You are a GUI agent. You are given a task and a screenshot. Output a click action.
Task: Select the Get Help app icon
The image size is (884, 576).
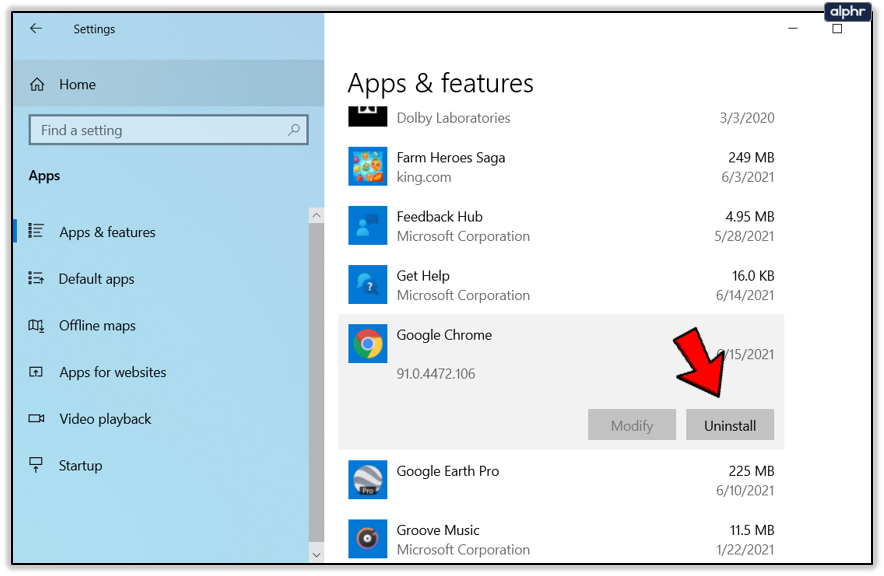tap(368, 285)
